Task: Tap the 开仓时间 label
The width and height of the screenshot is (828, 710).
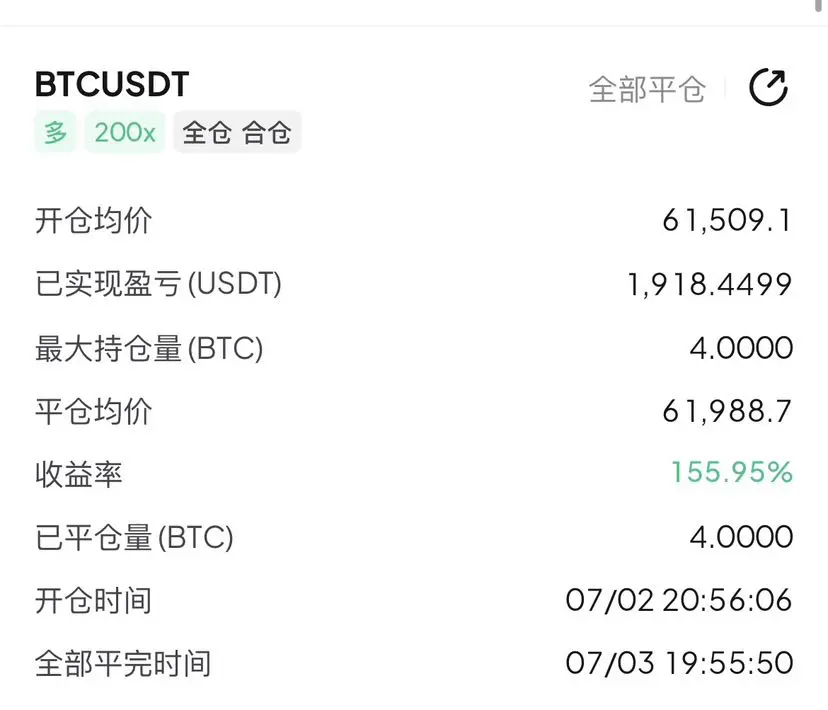Action: pyautogui.click(x=93, y=601)
